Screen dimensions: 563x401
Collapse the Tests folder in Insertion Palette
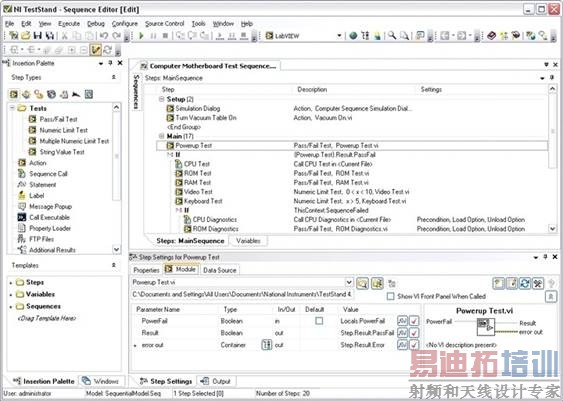click(12, 108)
